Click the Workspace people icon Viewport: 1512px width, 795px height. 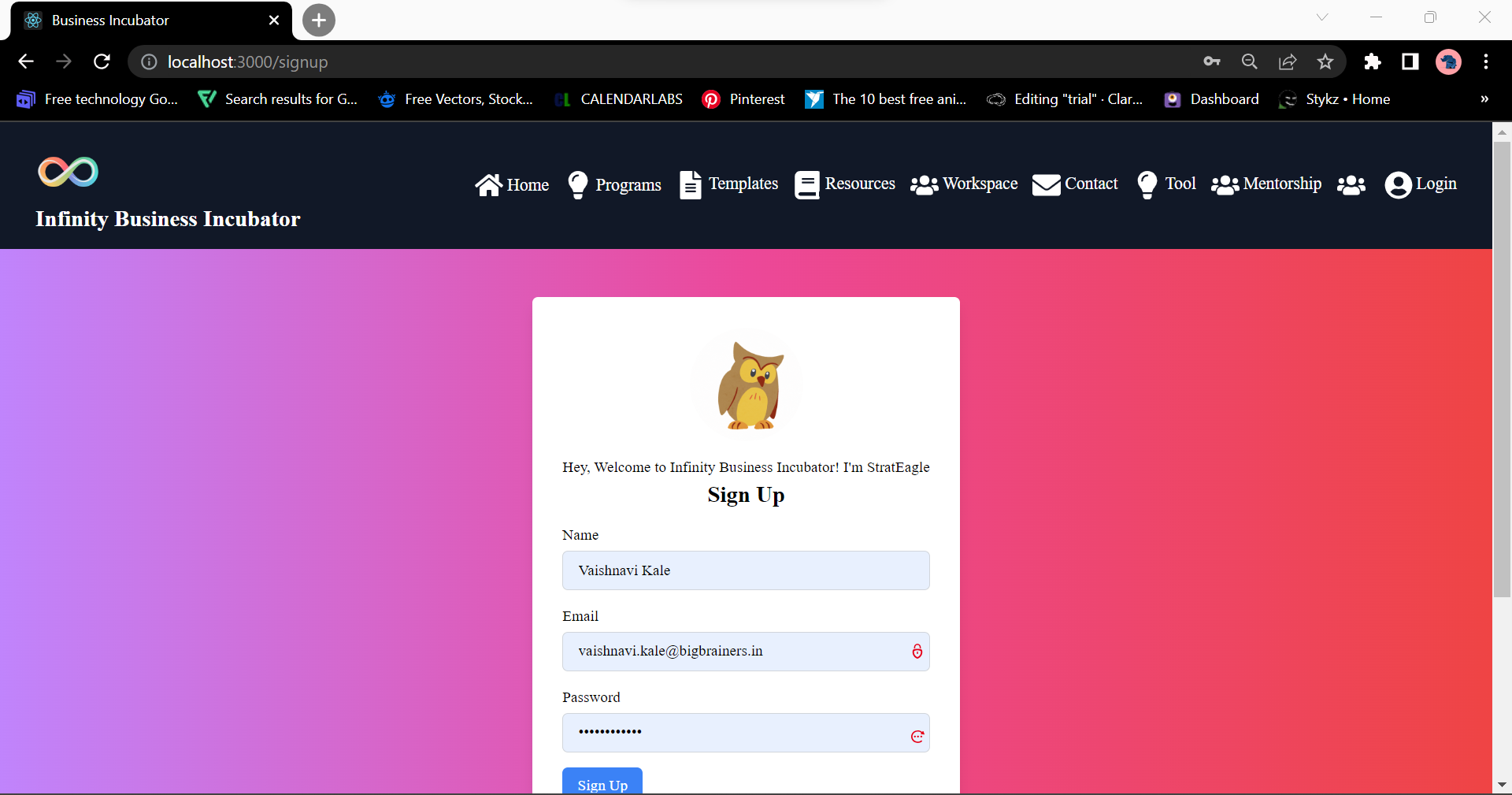pos(925,184)
